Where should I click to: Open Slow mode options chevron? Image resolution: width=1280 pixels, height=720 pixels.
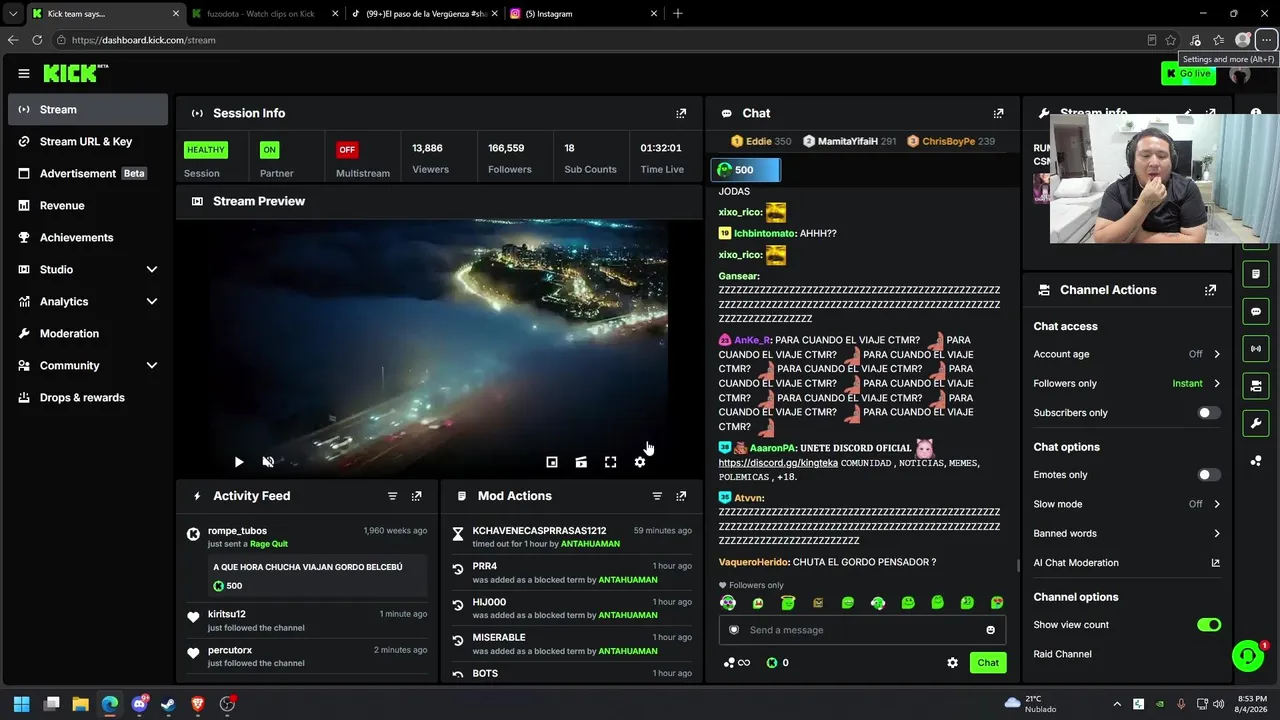click(1217, 504)
